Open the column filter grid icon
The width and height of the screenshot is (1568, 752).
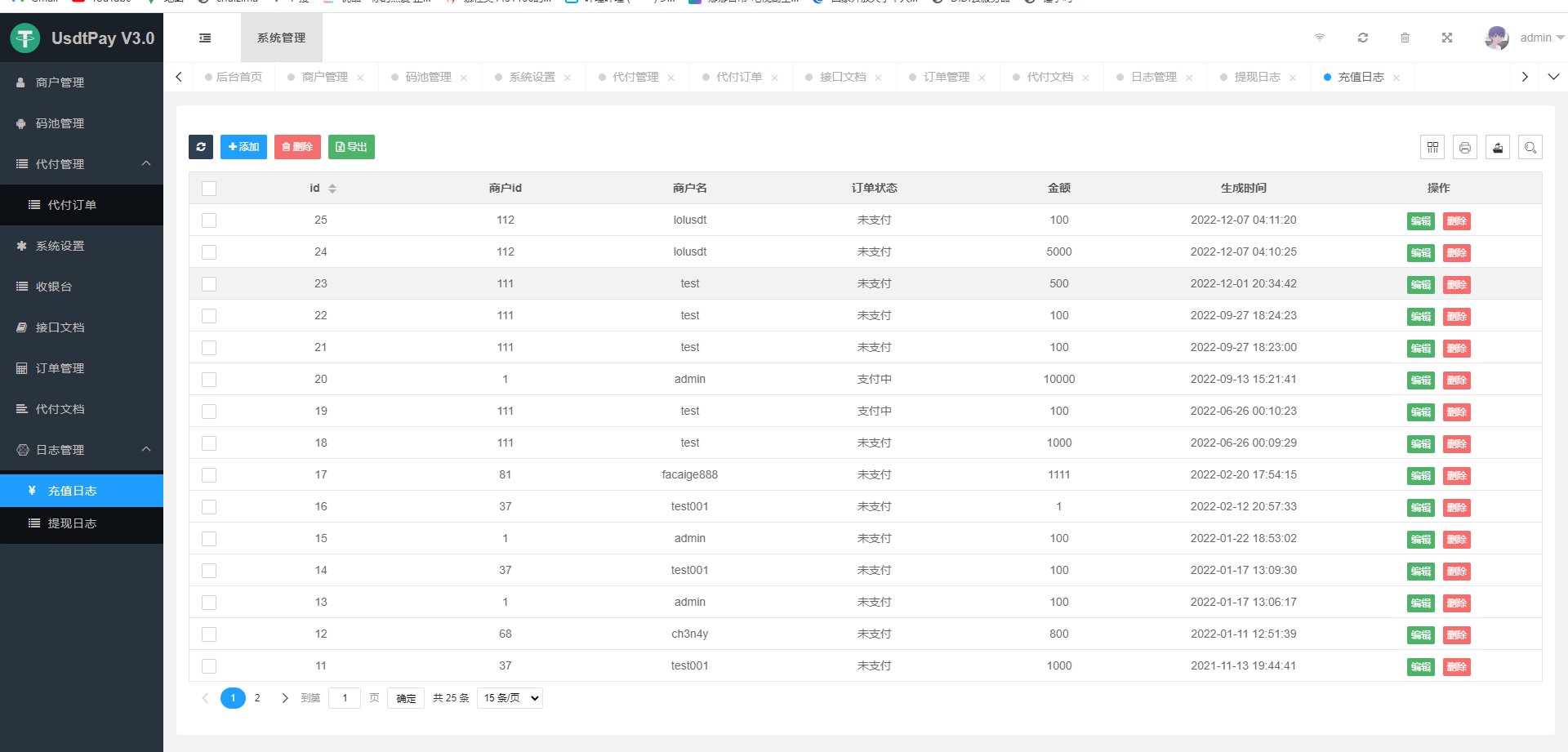click(1432, 147)
